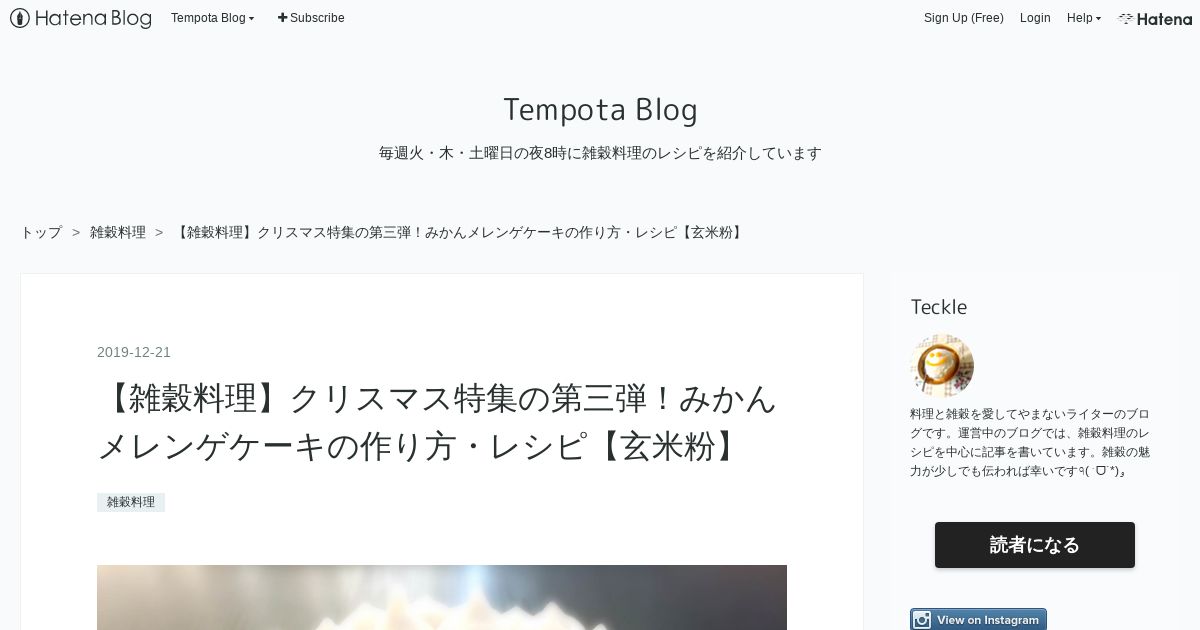The image size is (1200, 630).
Task: Click Sign Up (Free) link
Action: click(963, 18)
